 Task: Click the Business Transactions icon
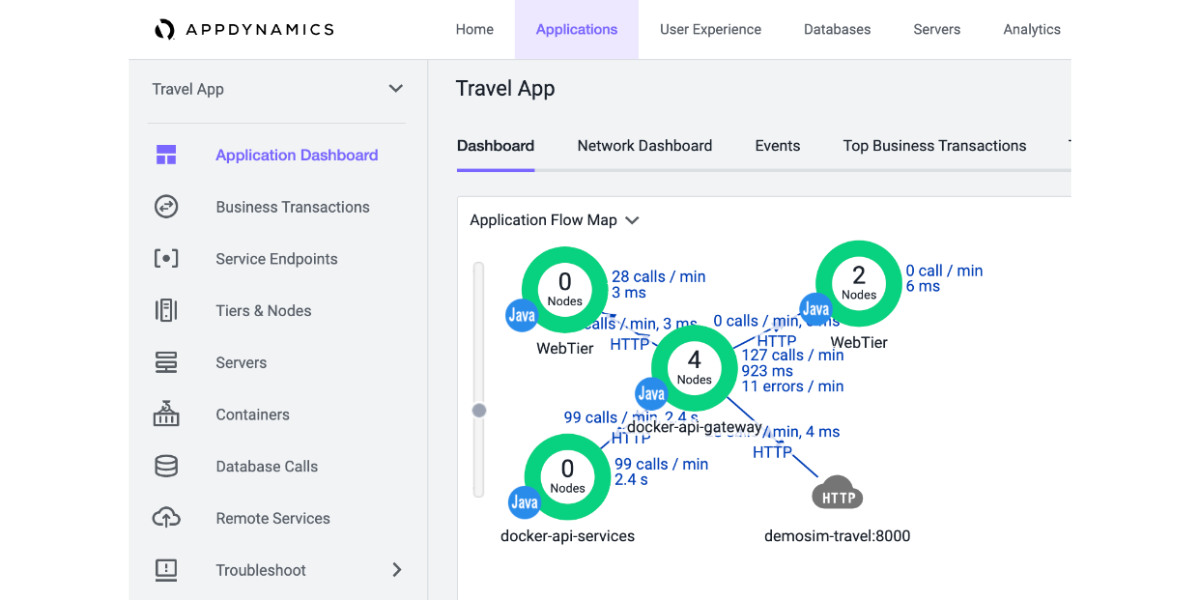tap(166, 207)
